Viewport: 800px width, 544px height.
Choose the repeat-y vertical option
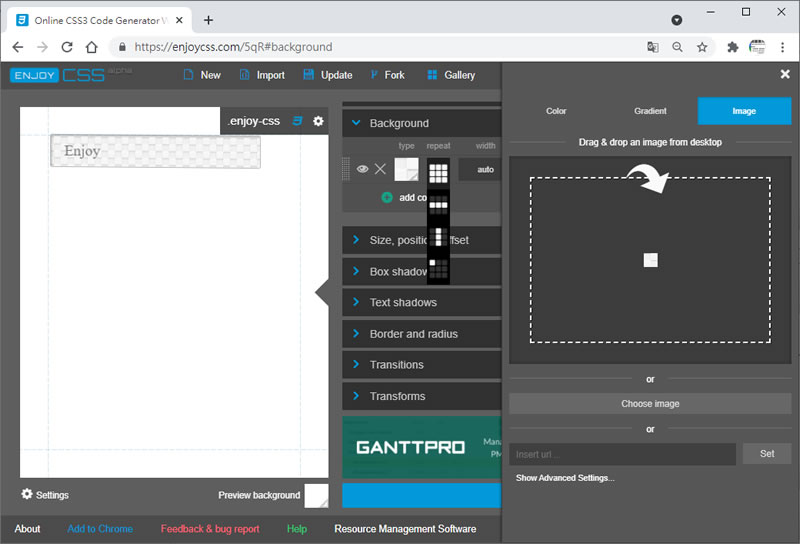[438, 237]
